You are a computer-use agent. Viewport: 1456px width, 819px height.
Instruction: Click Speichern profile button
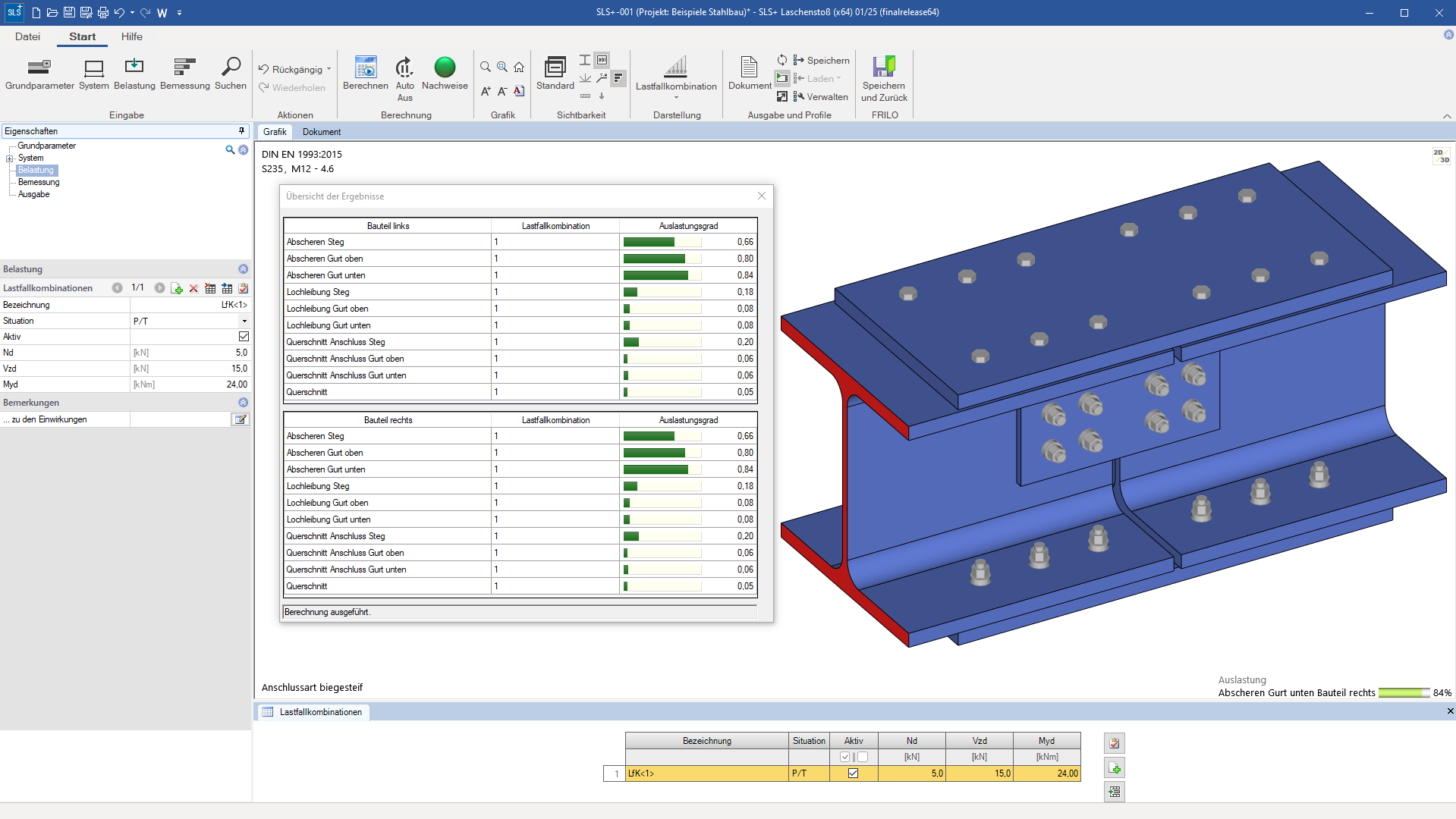(x=821, y=60)
